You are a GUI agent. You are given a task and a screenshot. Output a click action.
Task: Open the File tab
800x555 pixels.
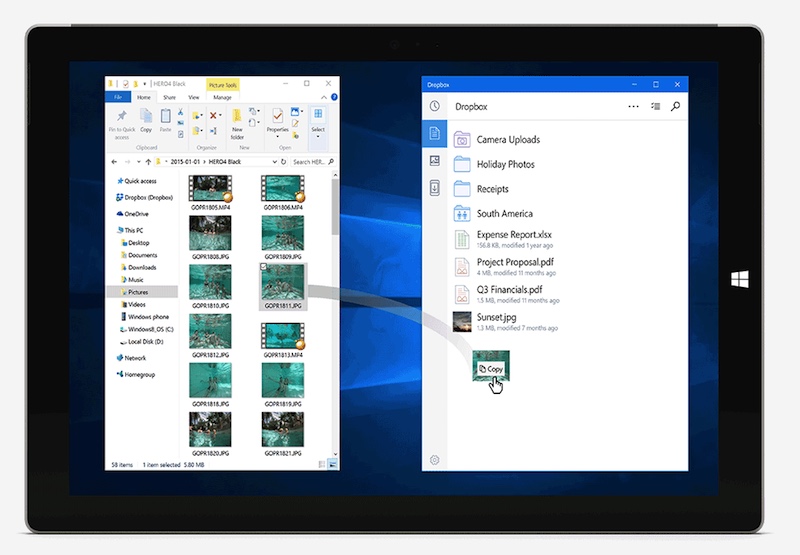pyautogui.click(x=118, y=97)
